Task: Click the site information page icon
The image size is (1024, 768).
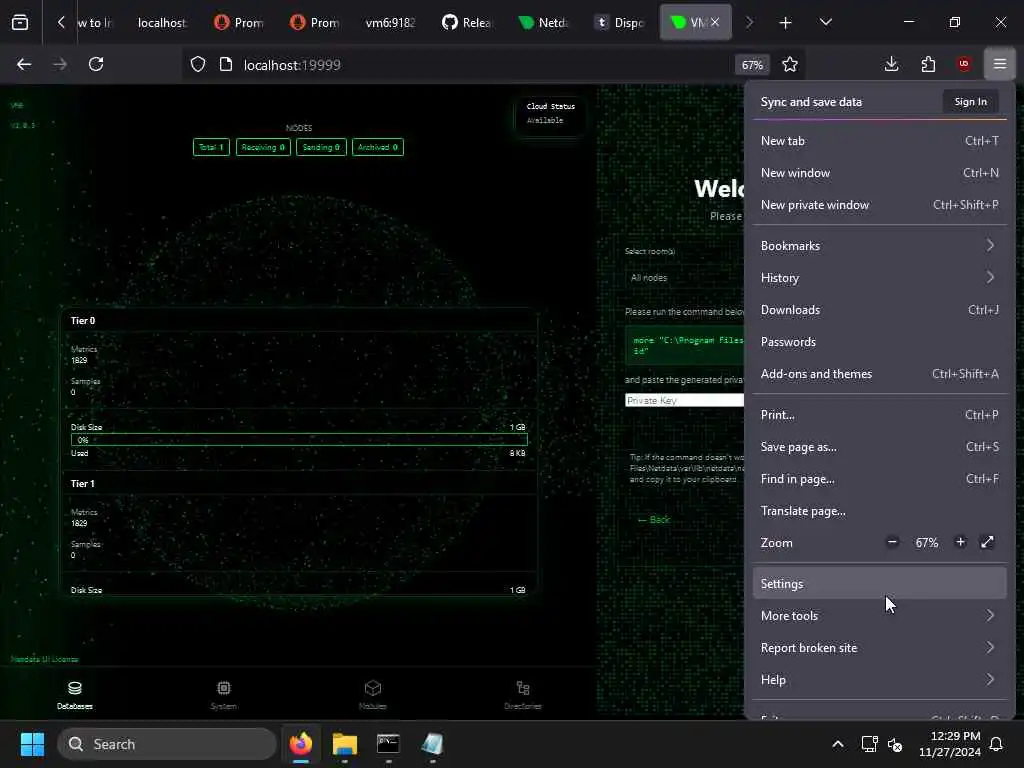Action: coord(226,65)
